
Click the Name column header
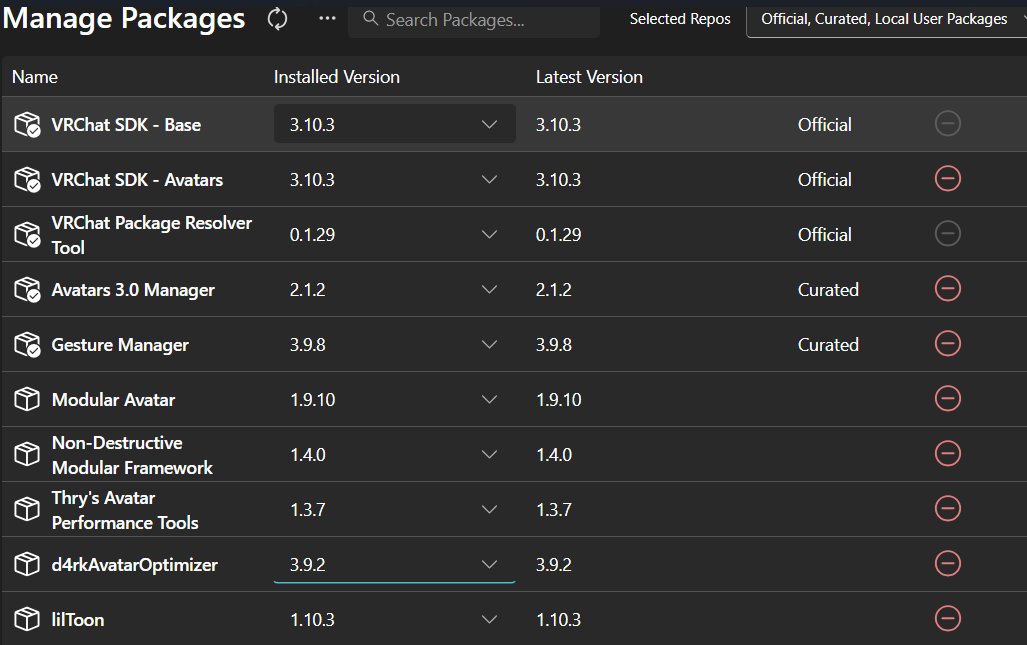[35, 77]
